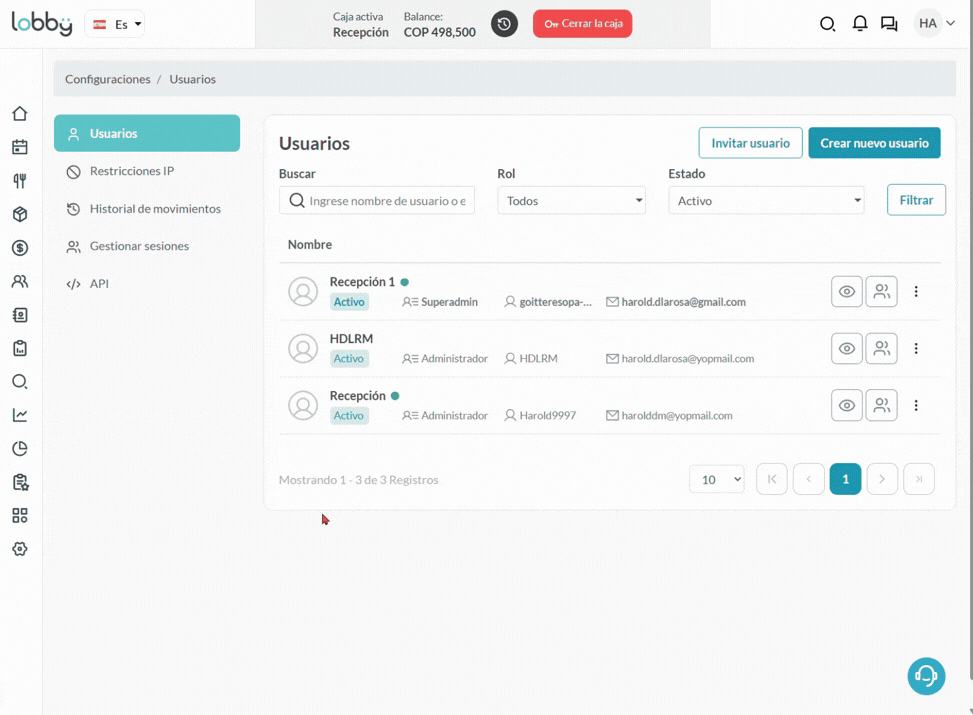The height and width of the screenshot is (715, 973).
Task: Click eye icon for Recepción user row
Action: [x=846, y=406]
